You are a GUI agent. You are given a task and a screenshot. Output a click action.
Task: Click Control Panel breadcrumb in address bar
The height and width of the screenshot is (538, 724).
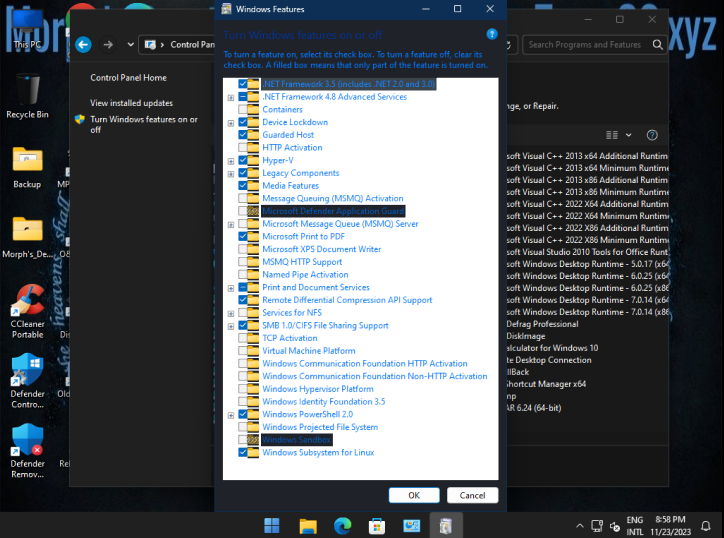click(193, 45)
